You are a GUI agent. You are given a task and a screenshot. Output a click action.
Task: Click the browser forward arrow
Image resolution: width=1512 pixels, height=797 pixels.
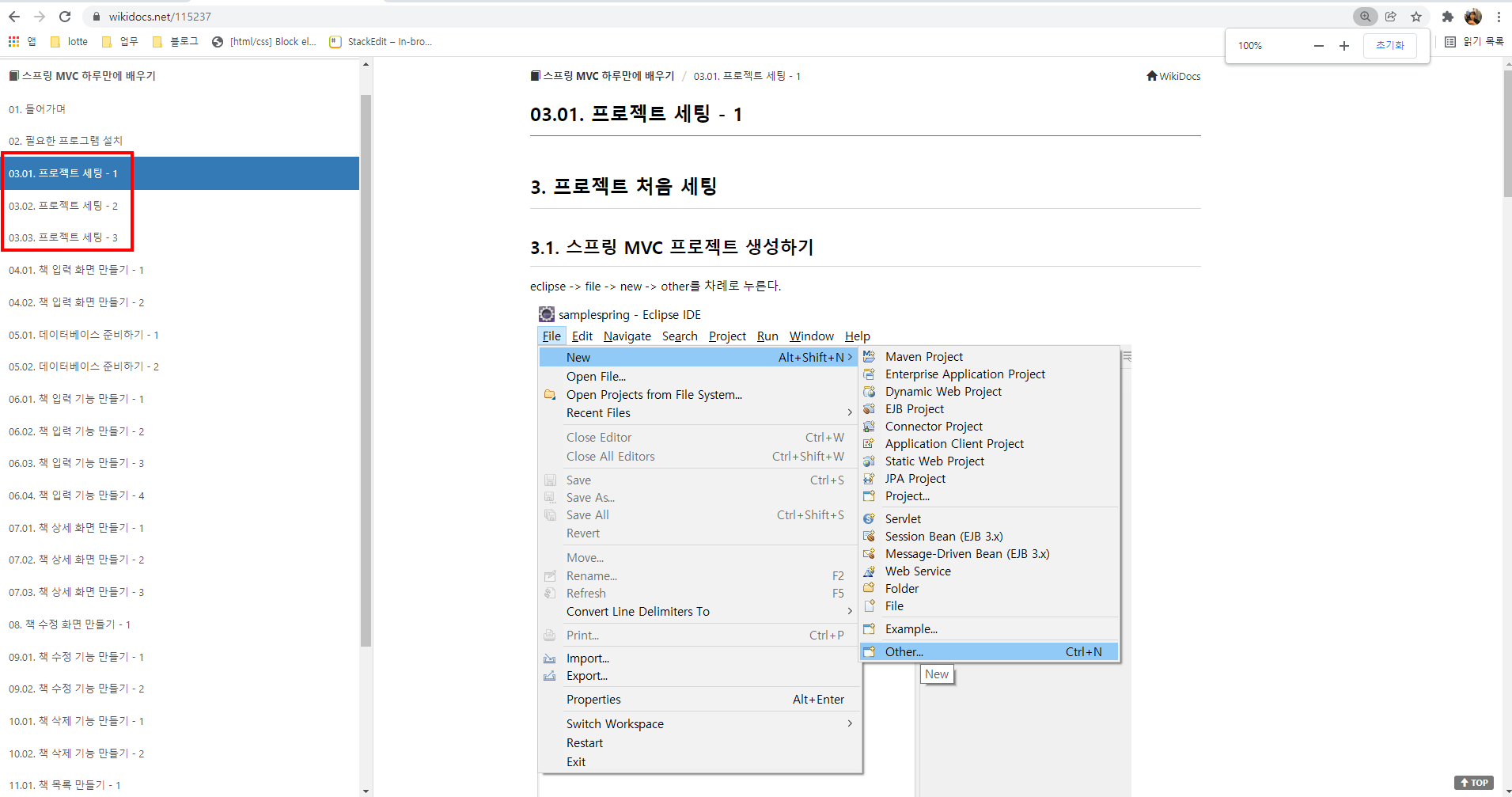40,17
